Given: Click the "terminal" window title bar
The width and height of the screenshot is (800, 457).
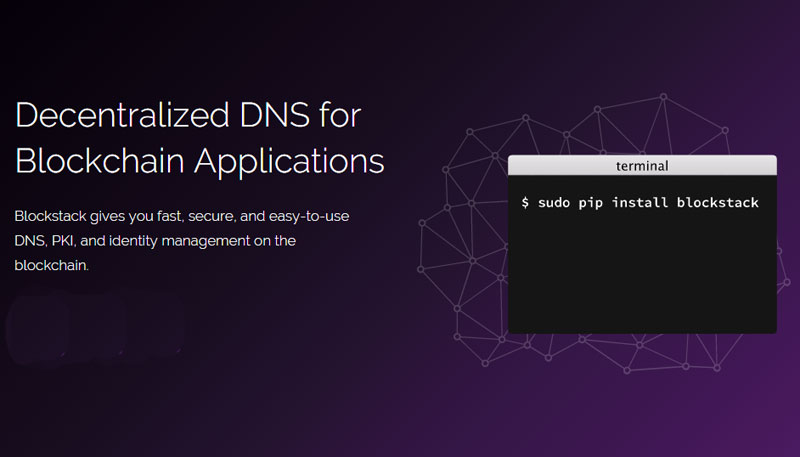Looking at the screenshot, I should point(642,166).
